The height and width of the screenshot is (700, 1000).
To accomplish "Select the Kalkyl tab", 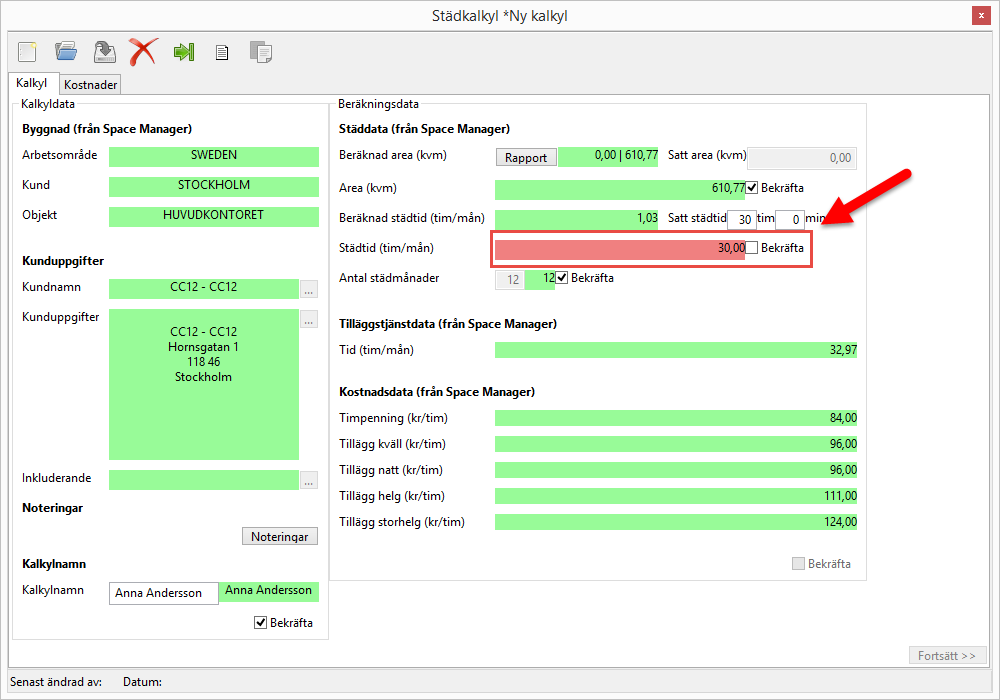I will tap(32, 84).
